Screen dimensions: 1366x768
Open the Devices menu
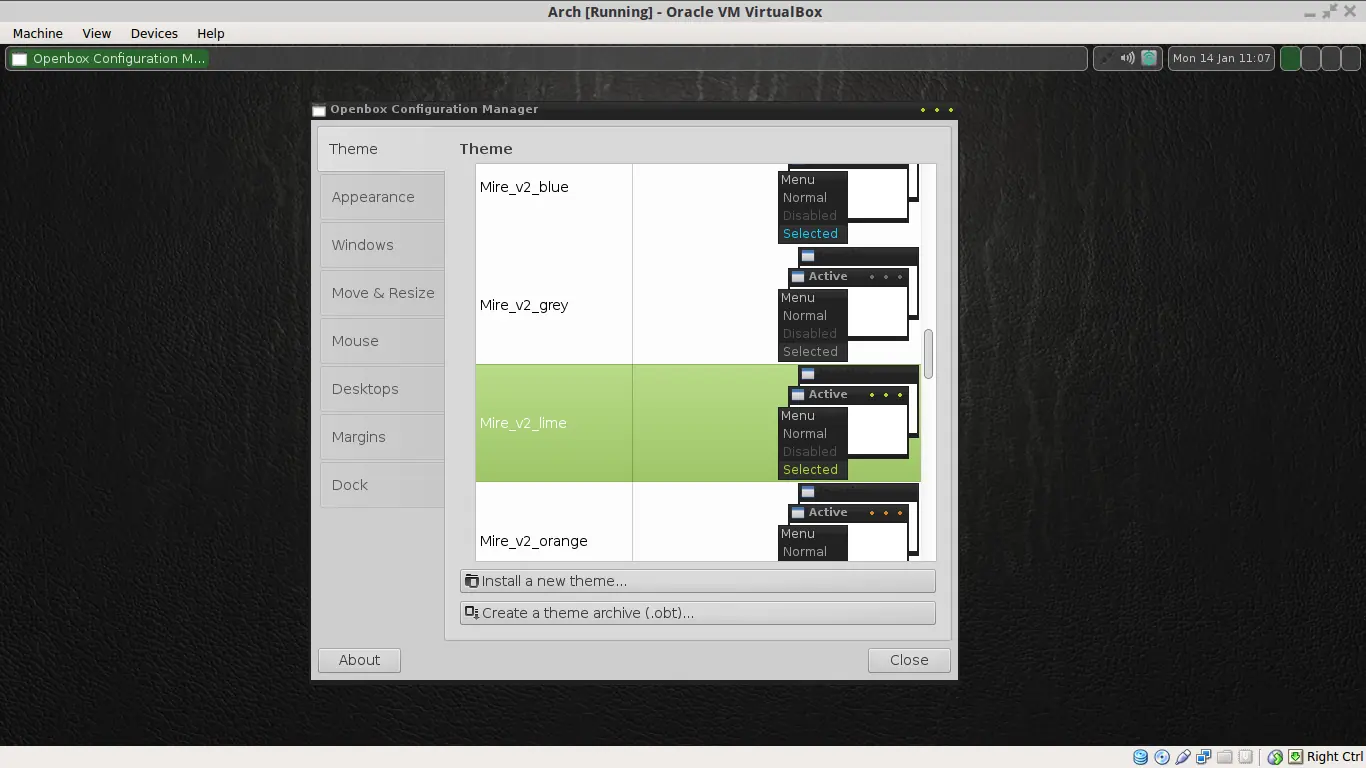pos(154,33)
